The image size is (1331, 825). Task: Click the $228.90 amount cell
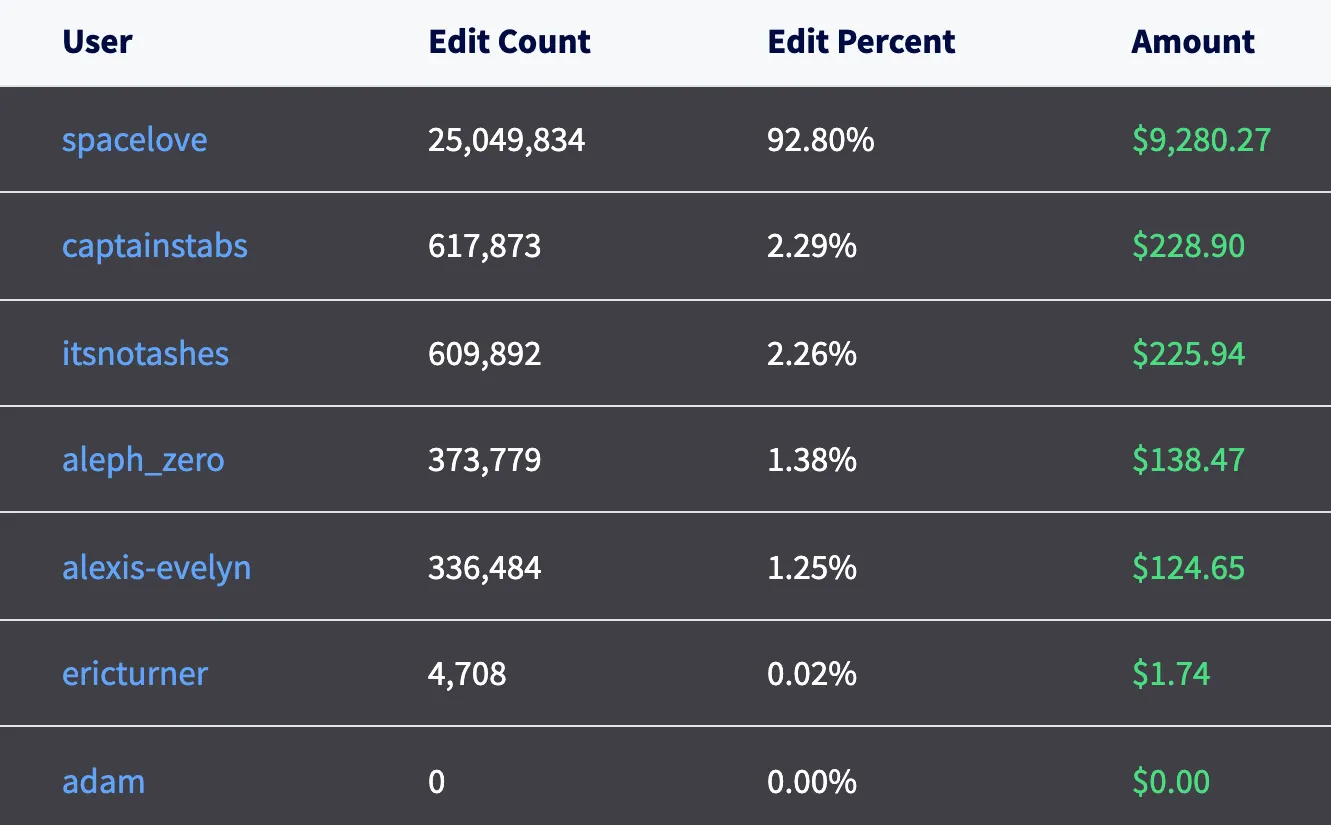(x=1188, y=246)
